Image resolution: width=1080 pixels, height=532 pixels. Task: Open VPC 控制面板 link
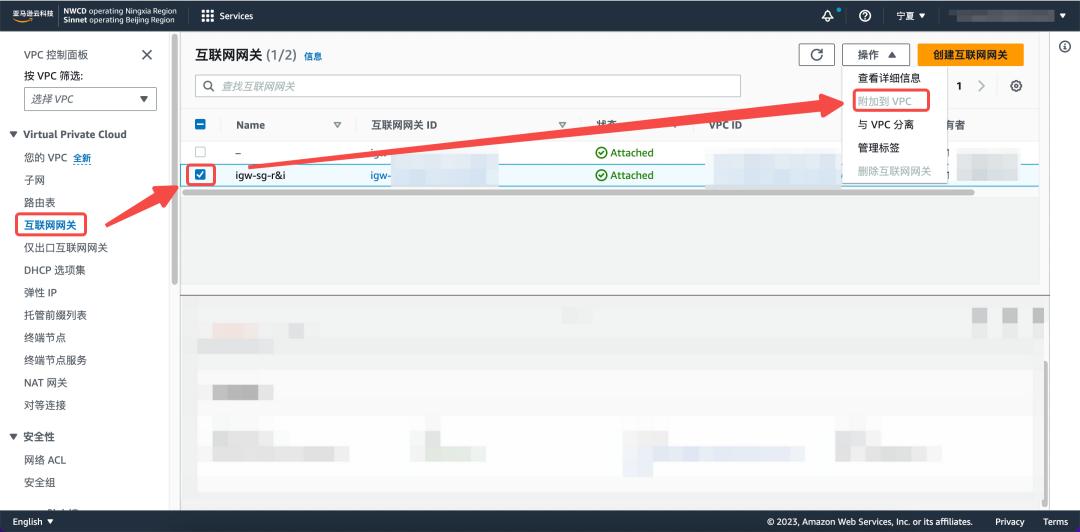(56, 55)
